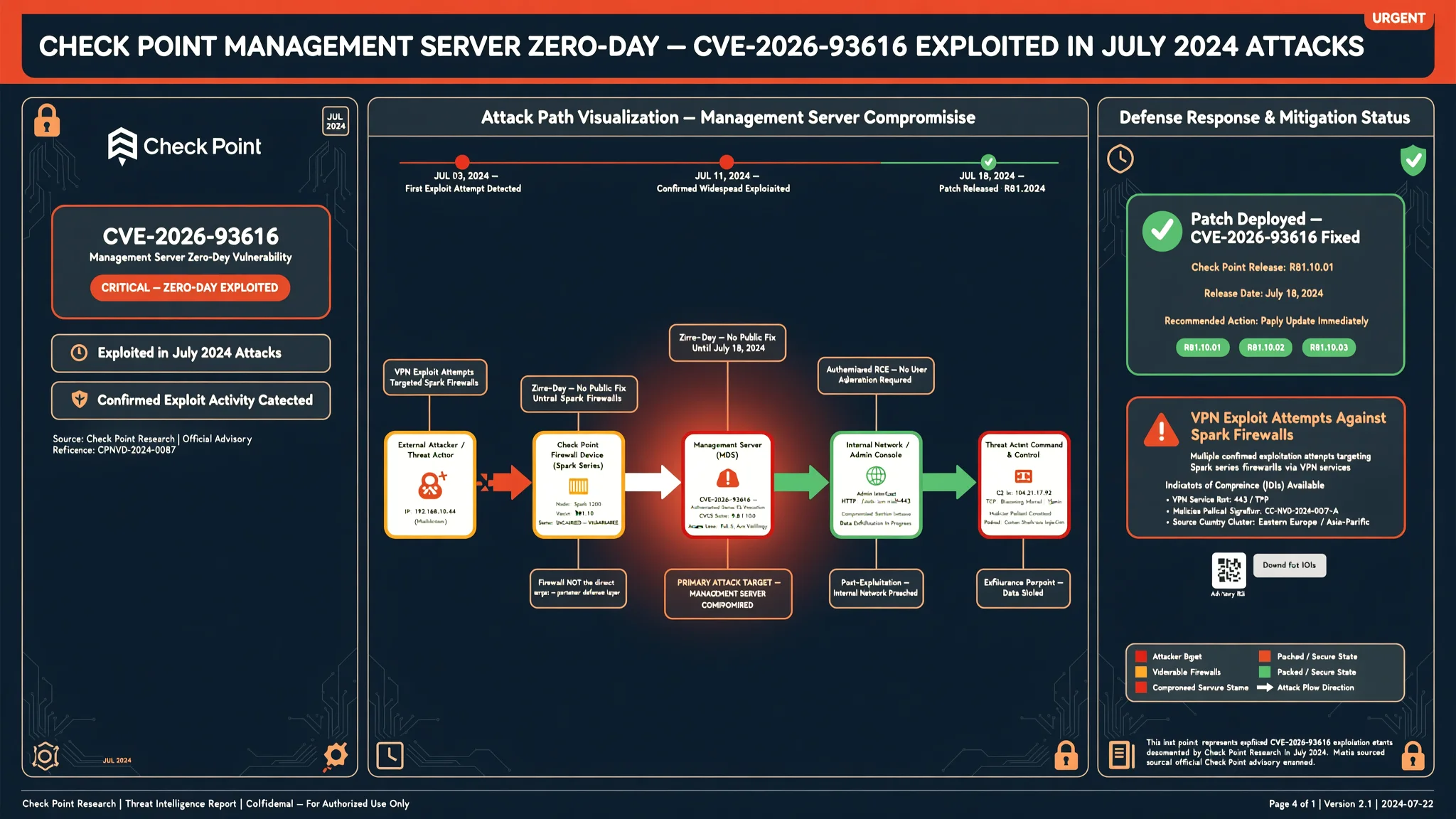
Task: Click the Exfiltration Data Stolen label box
Action: click(1023, 588)
